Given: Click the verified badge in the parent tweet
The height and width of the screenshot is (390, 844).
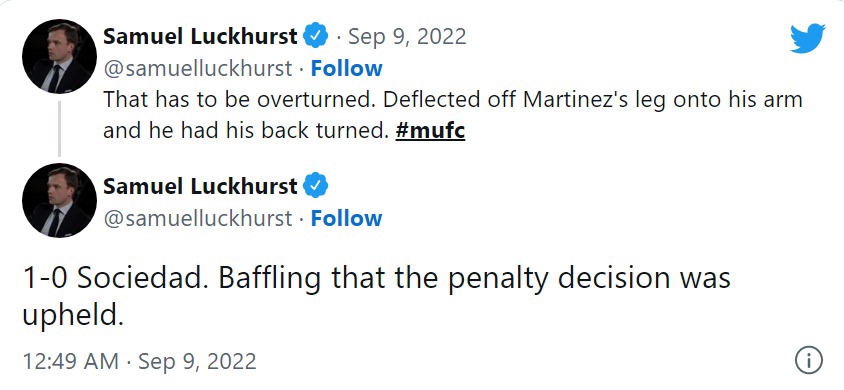Looking at the screenshot, I should tap(316, 36).
